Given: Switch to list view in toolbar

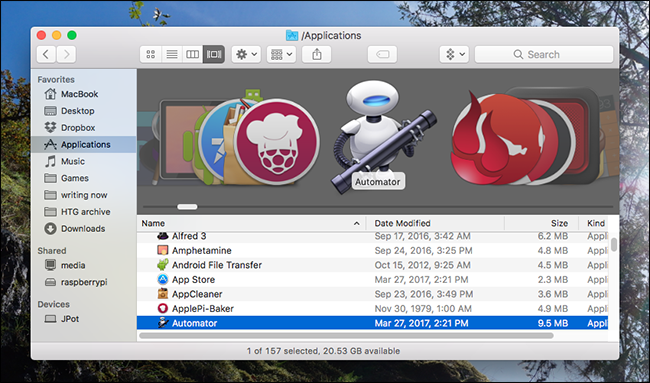Looking at the screenshot, I should pyautogui.click(x=172, y=54).
